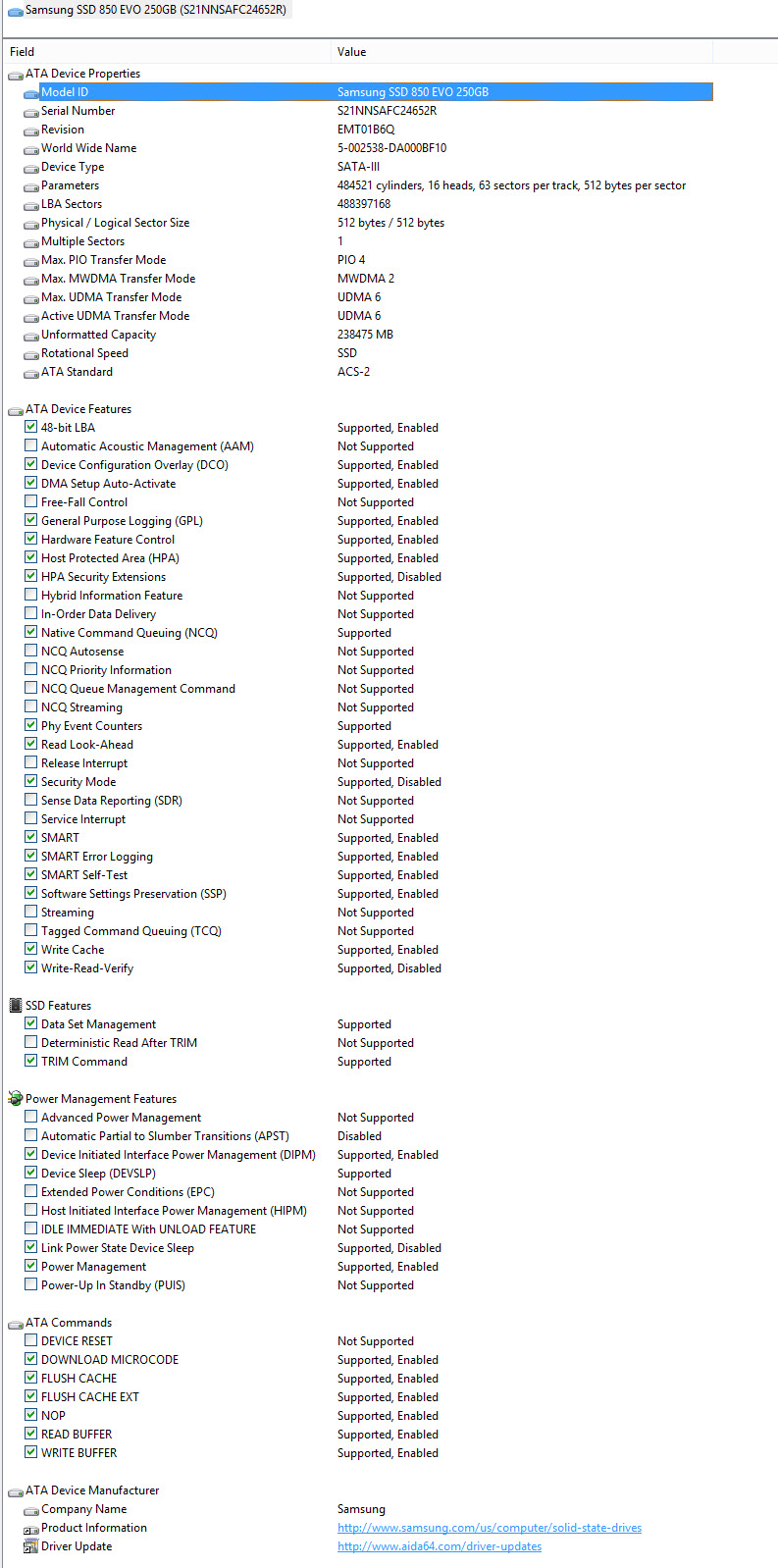This screenshot has width=778, height=1568.
Task: Click the Serial Number row icon
Action: 31,112
